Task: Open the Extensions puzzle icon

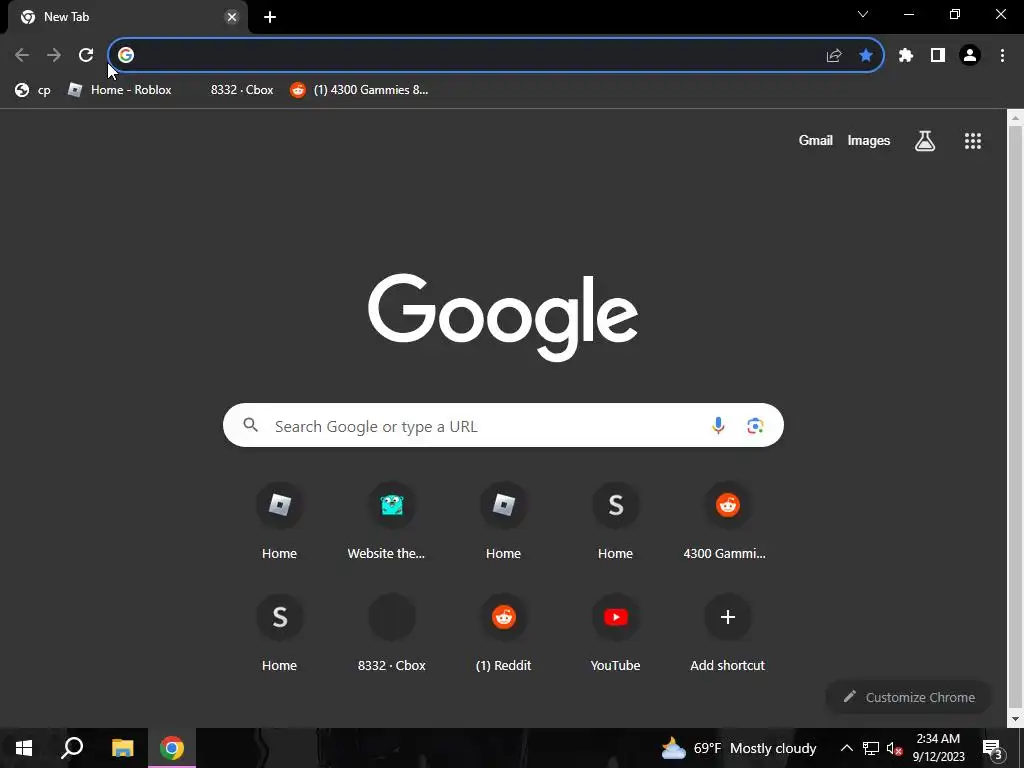Action: point(905,55)
